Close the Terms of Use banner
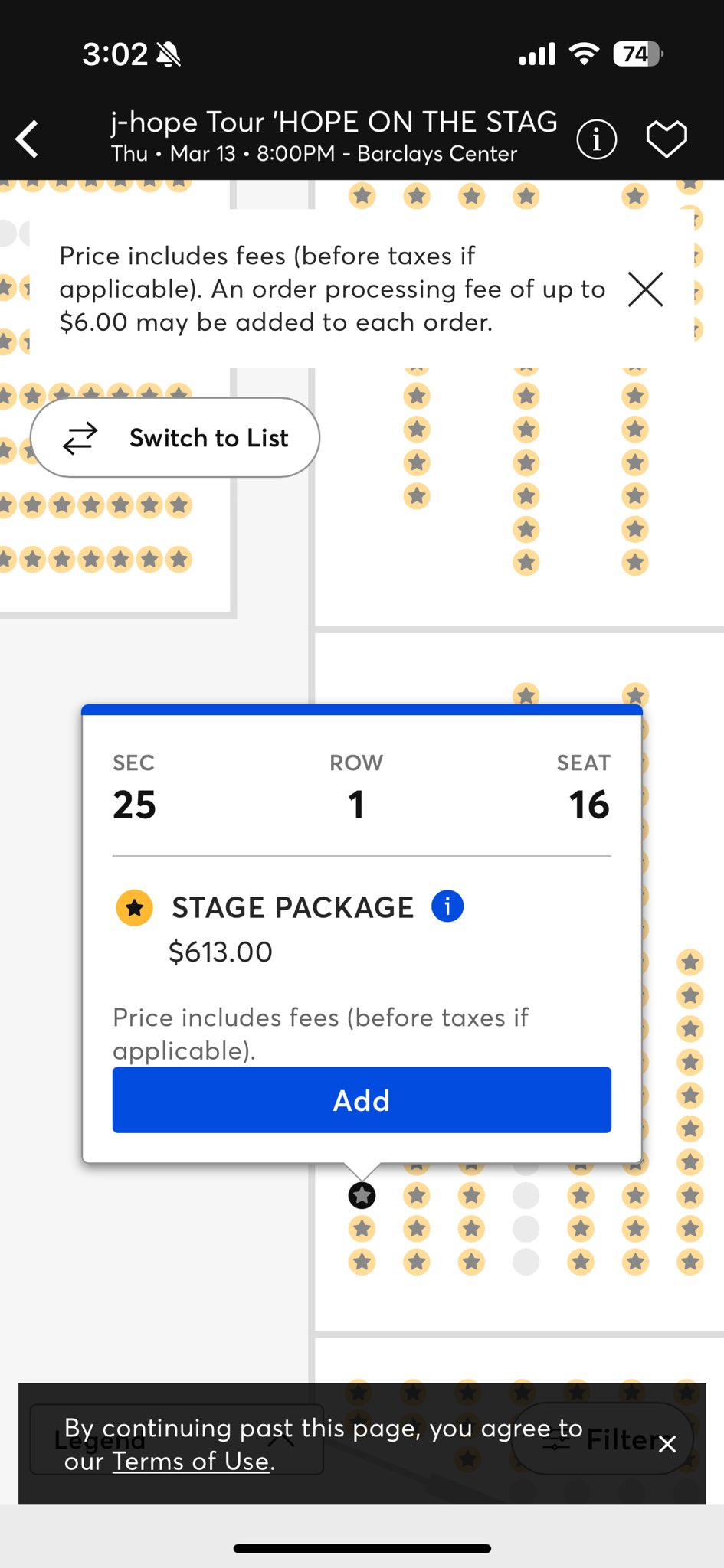 pos(667,1444)
